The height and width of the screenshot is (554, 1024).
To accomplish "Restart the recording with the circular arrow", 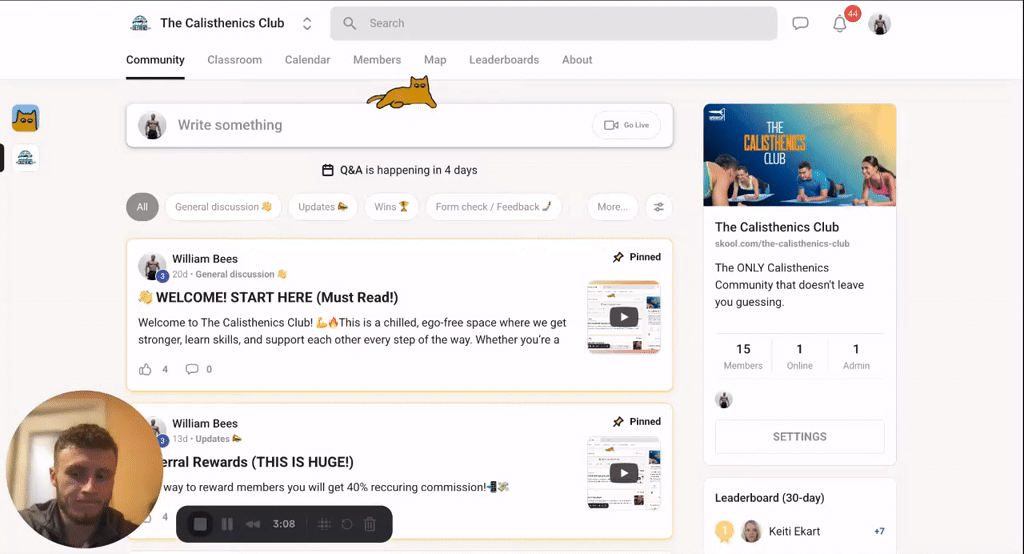I will click(x=347, y=524).
